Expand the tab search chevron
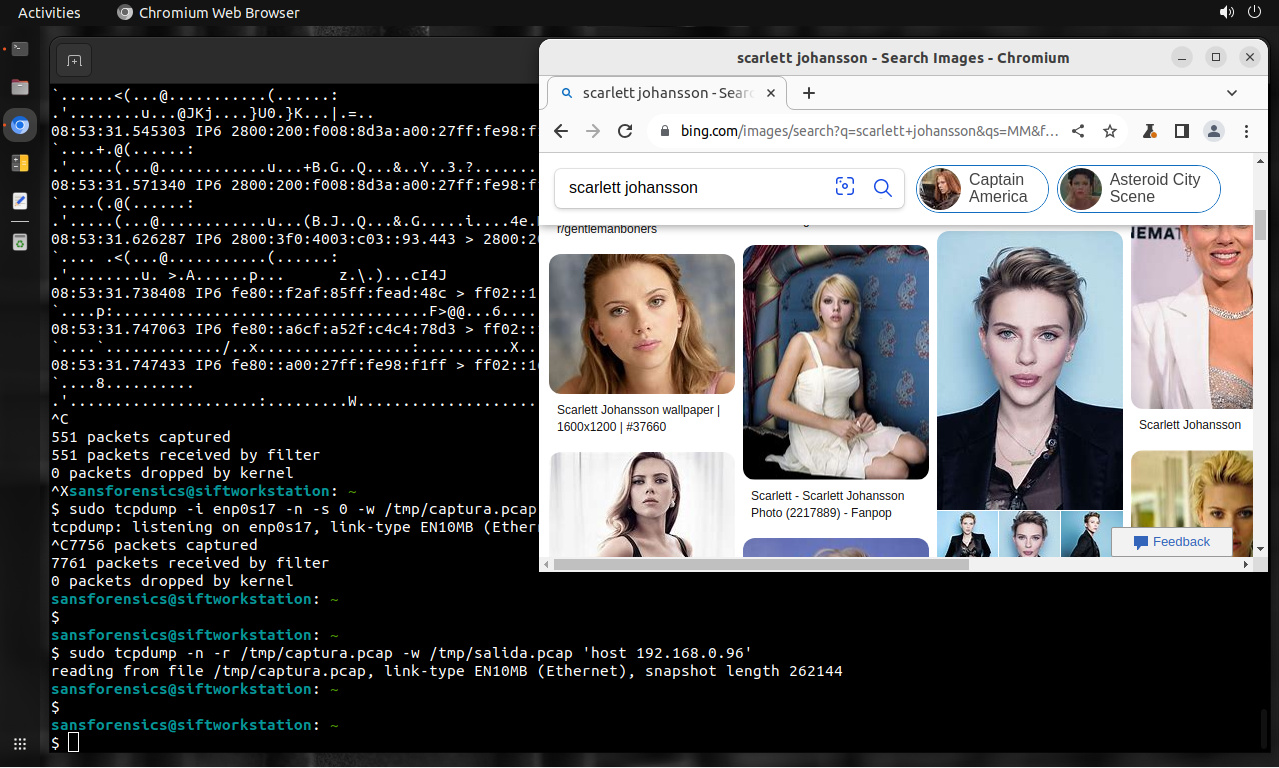This screenshot has width=1279, height=768. point(1232,93)
